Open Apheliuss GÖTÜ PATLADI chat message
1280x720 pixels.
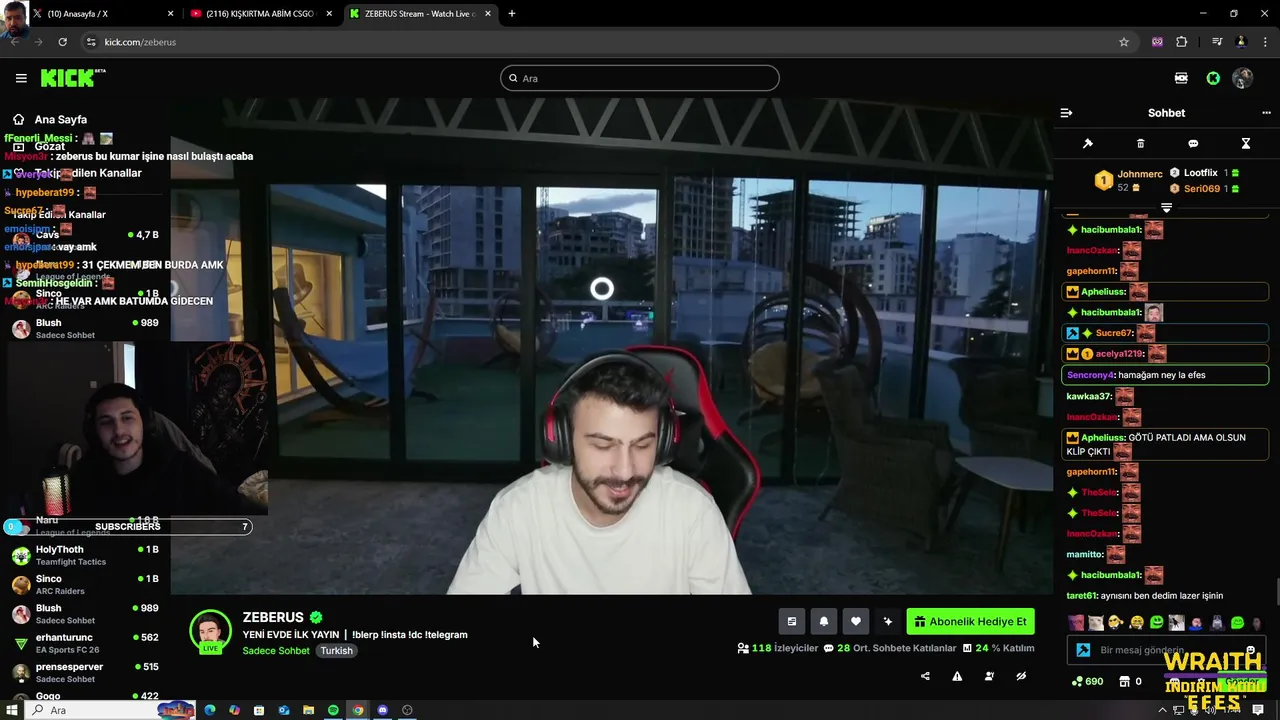click(1165, 444)
